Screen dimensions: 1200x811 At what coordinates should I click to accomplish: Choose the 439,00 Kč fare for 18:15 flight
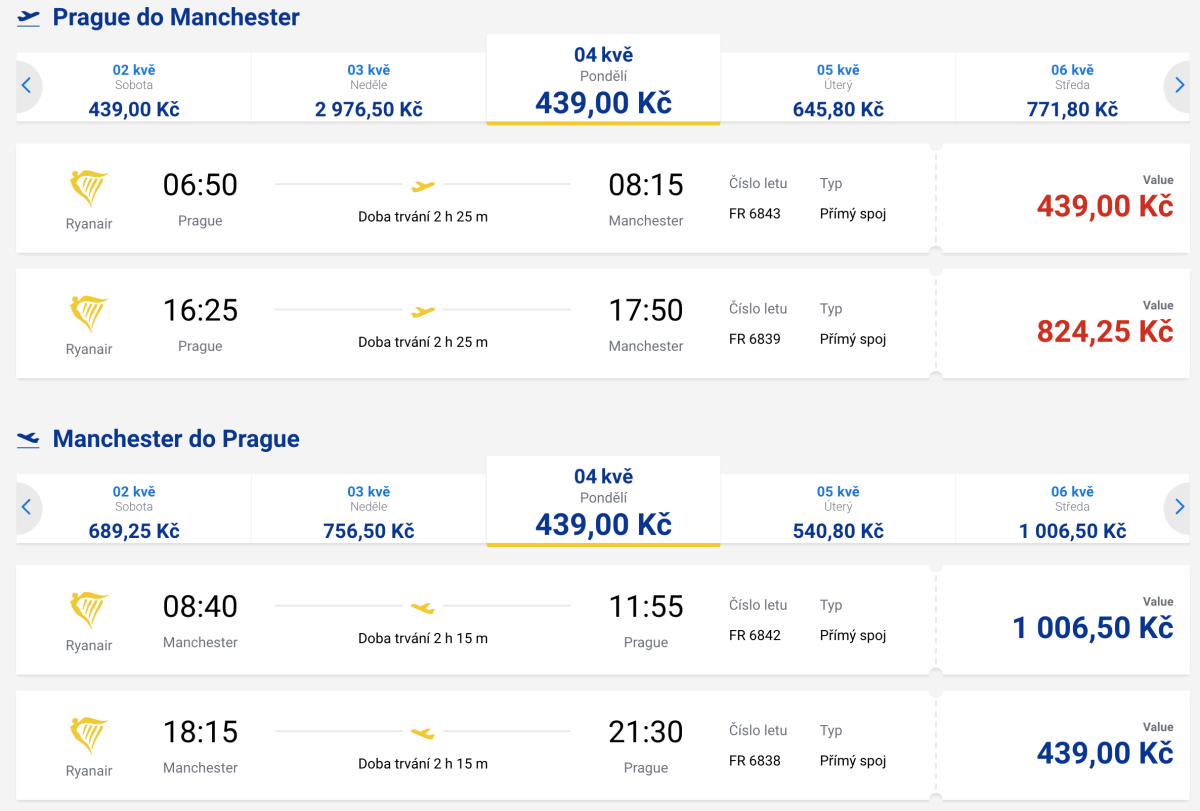[x=1104, y=753]
